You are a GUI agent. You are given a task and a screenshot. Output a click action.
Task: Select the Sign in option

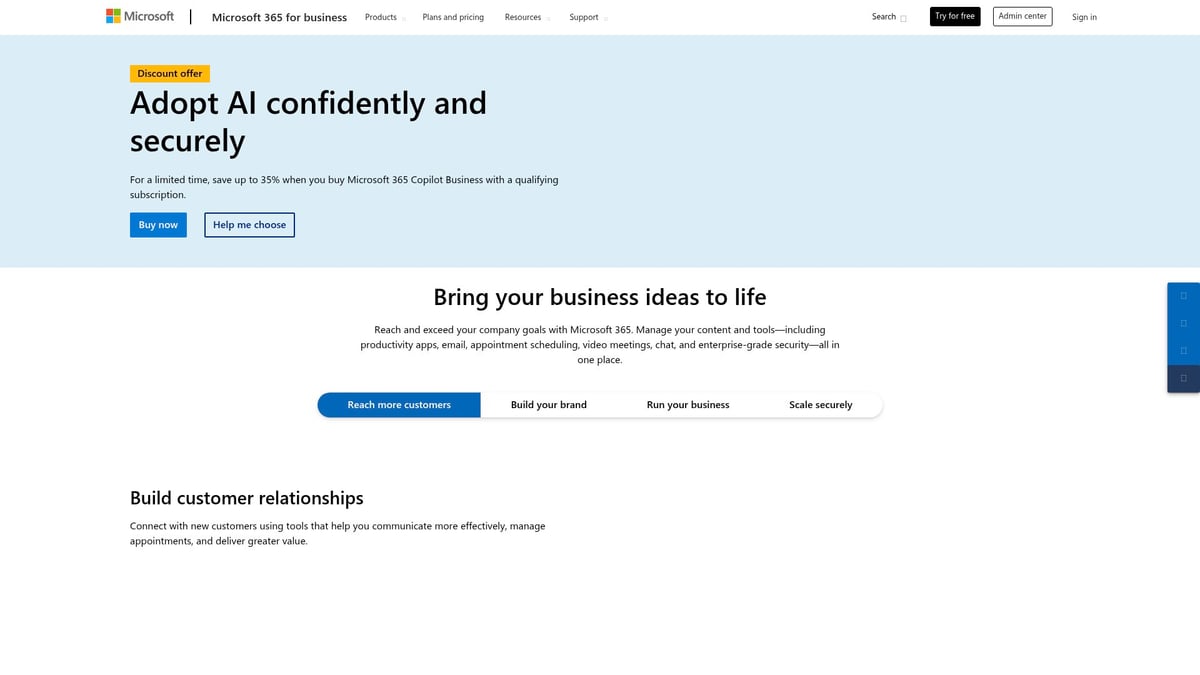click(1084, 17)
